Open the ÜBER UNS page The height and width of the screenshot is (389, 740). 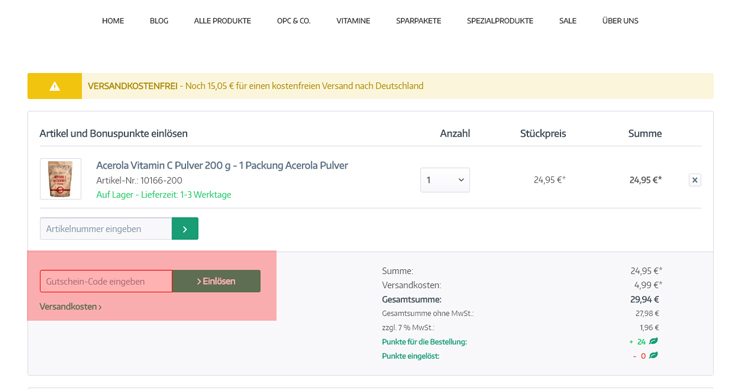[x=620, y=21]
